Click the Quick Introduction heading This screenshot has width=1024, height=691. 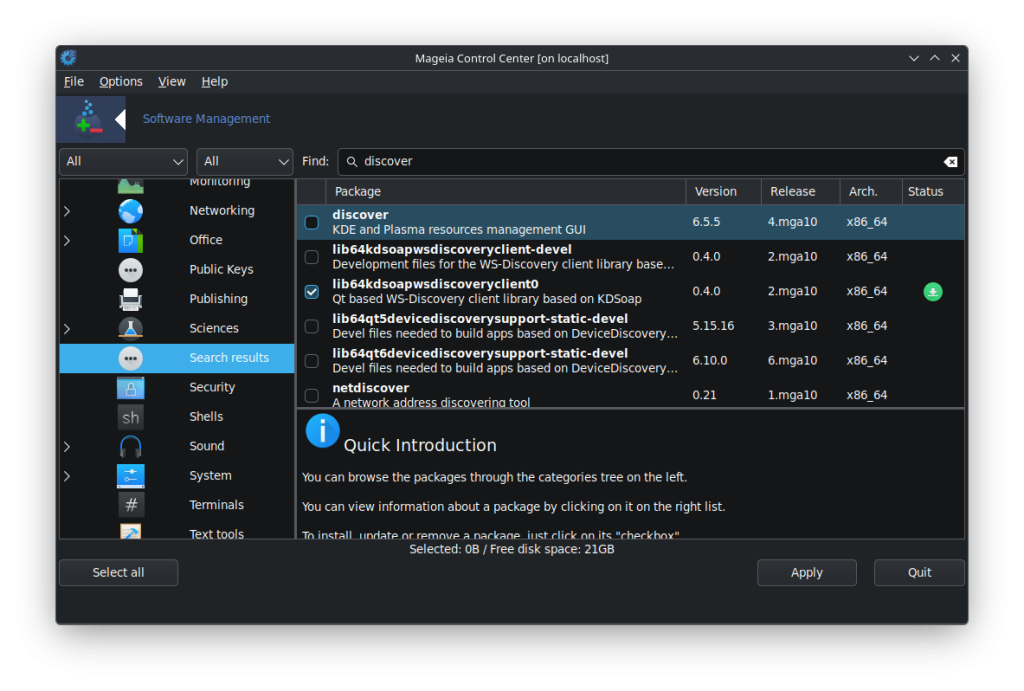click(420, 445)
